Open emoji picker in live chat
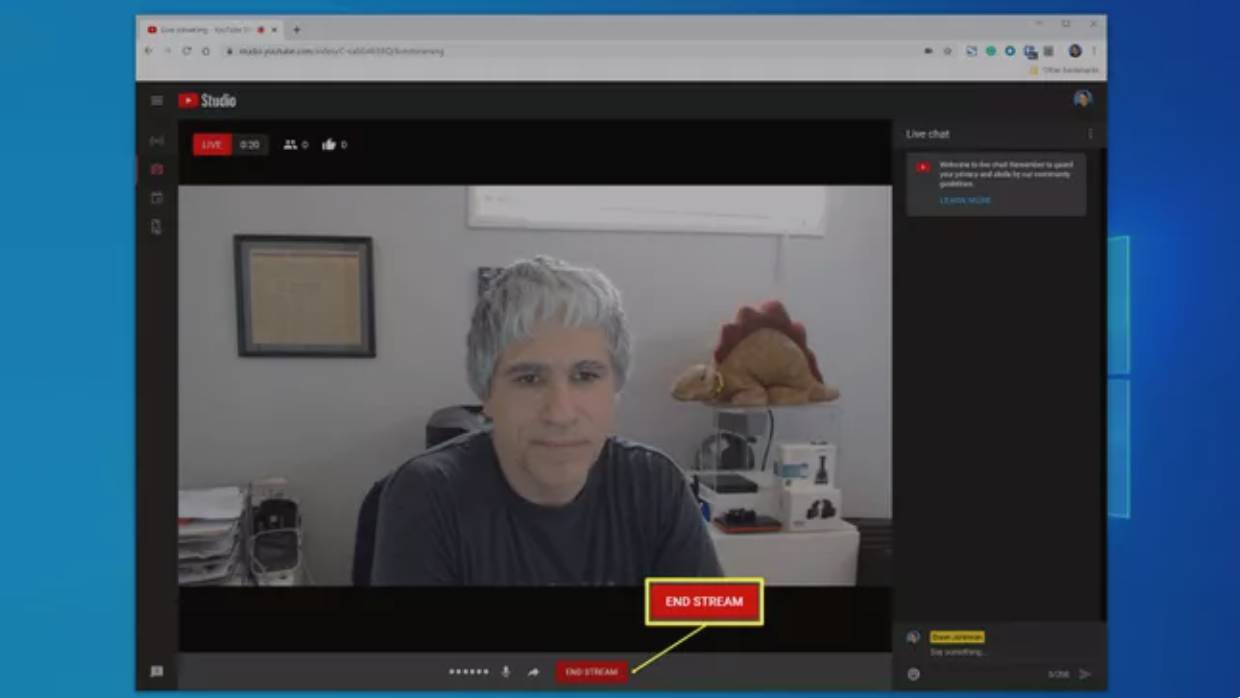 pyautogui.click(x=913, y=674)
